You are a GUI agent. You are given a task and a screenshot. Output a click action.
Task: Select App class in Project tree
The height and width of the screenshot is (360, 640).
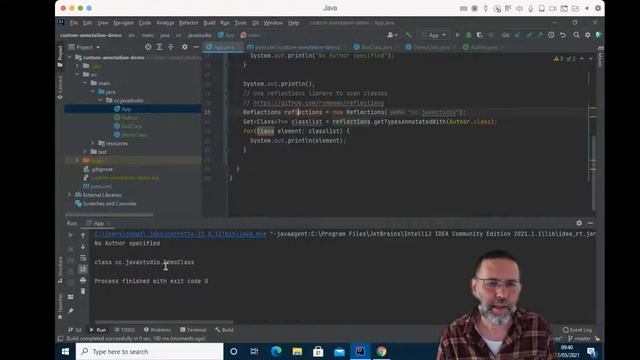point(126,109)
